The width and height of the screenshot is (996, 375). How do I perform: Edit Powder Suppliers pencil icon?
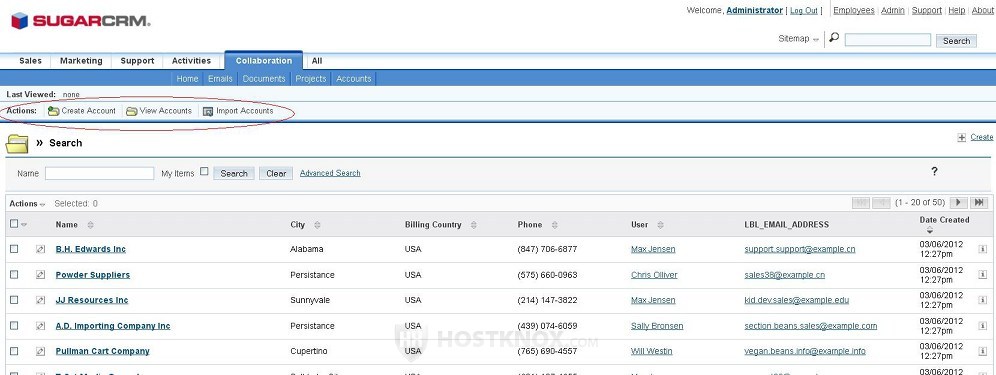coord(41,275)
